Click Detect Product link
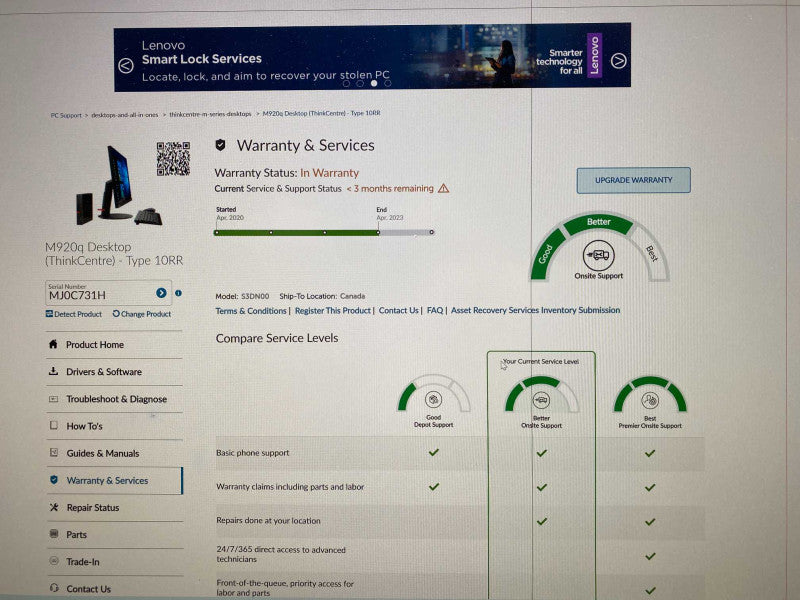This screenshot has width=800, height=600. (73, 314)
